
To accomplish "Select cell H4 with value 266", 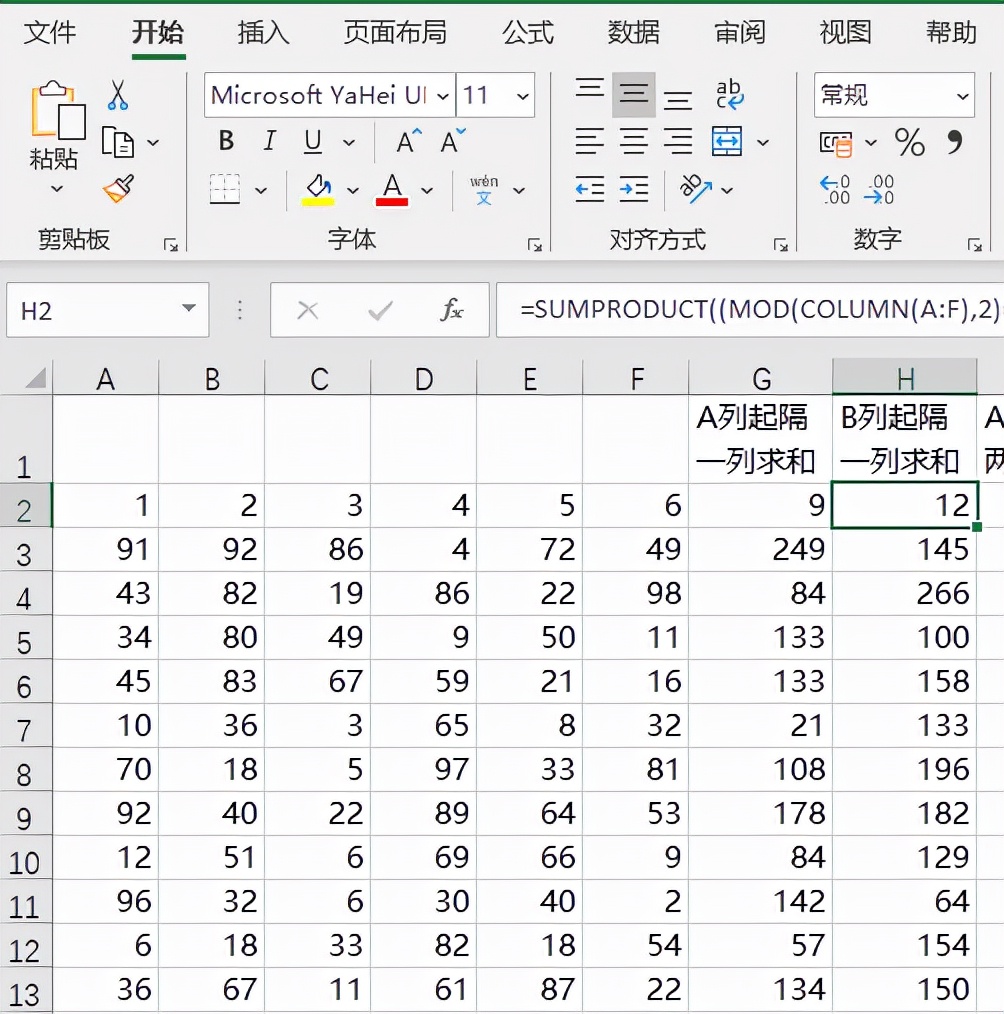I will pyautogui.click(x=904, y=594).
